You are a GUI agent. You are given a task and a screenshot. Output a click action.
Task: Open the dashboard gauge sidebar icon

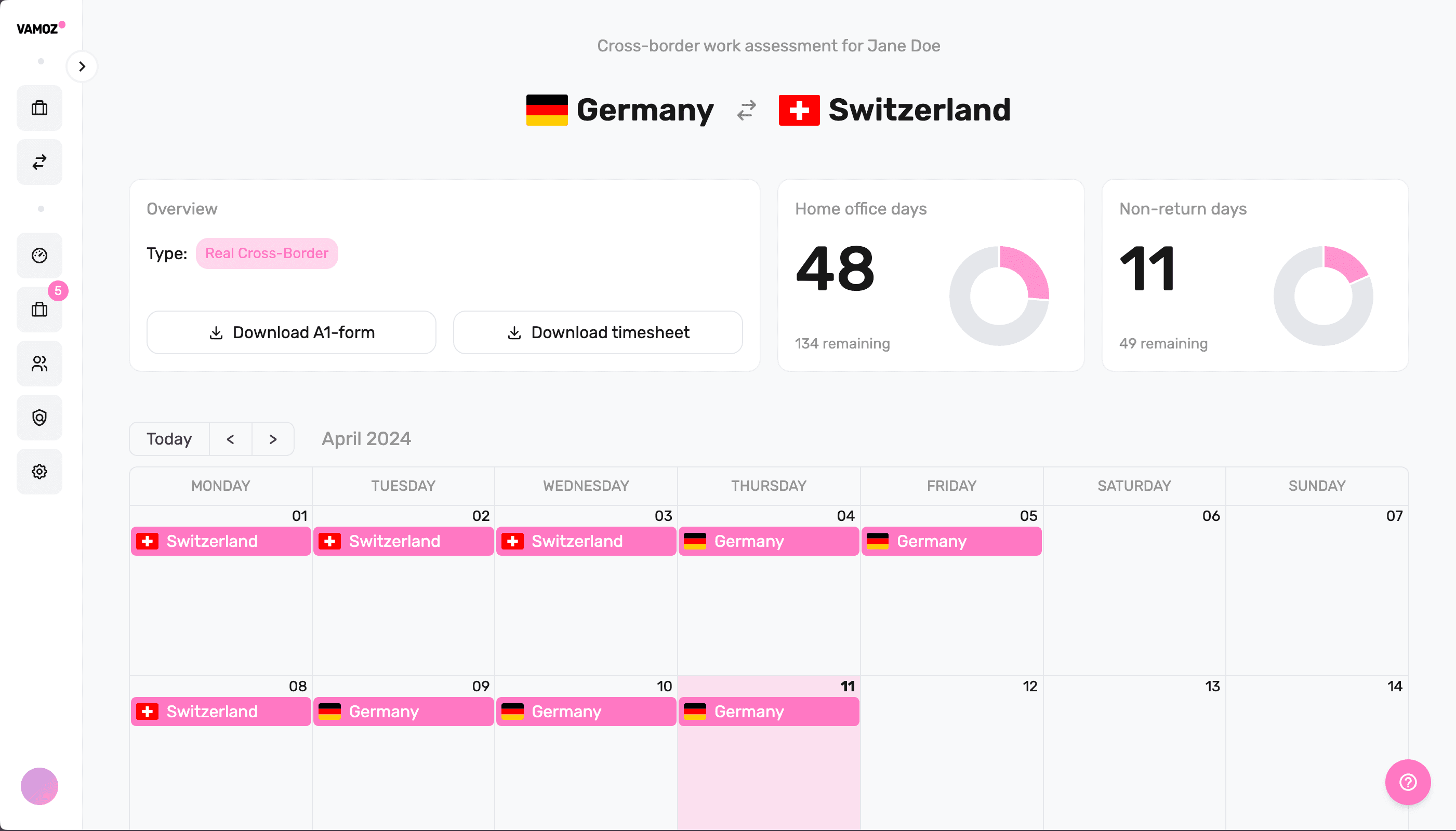pos(39,255)
